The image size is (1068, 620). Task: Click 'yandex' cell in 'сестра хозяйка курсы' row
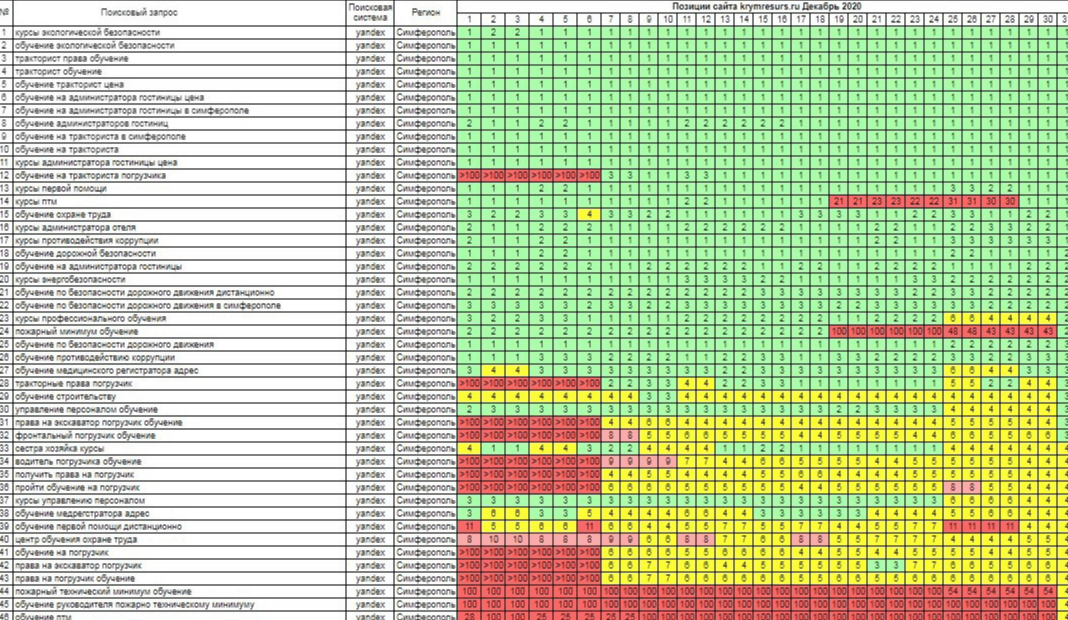pyautogui.click(x=371, y=448)
